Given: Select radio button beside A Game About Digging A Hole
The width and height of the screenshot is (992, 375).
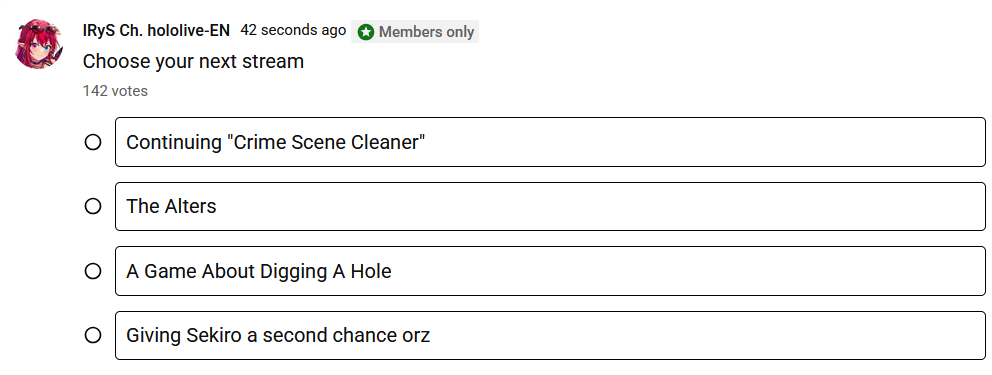Looking at the screenshot, I should (x=93, y=271).
